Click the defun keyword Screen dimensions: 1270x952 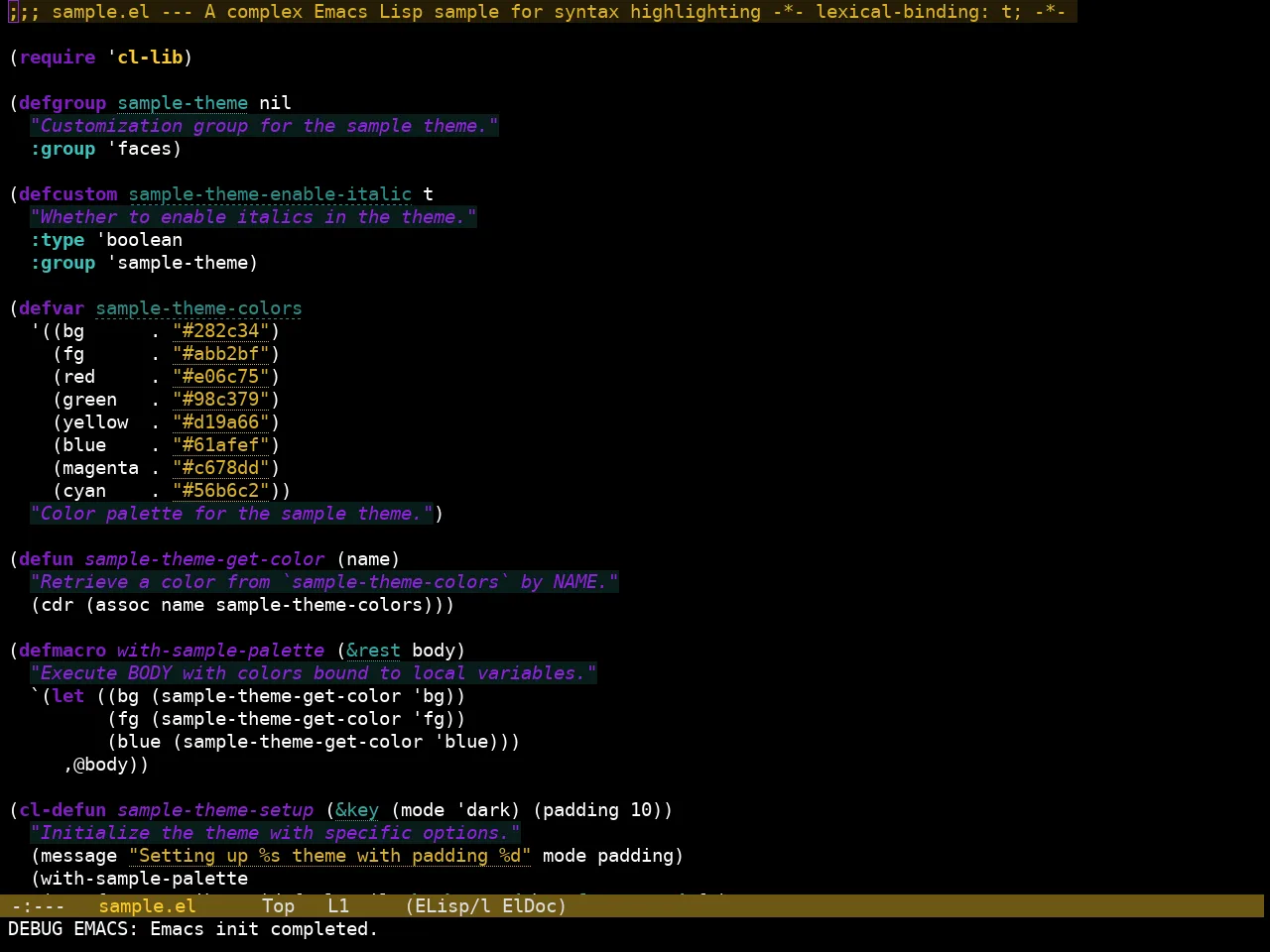click(47, 559)
